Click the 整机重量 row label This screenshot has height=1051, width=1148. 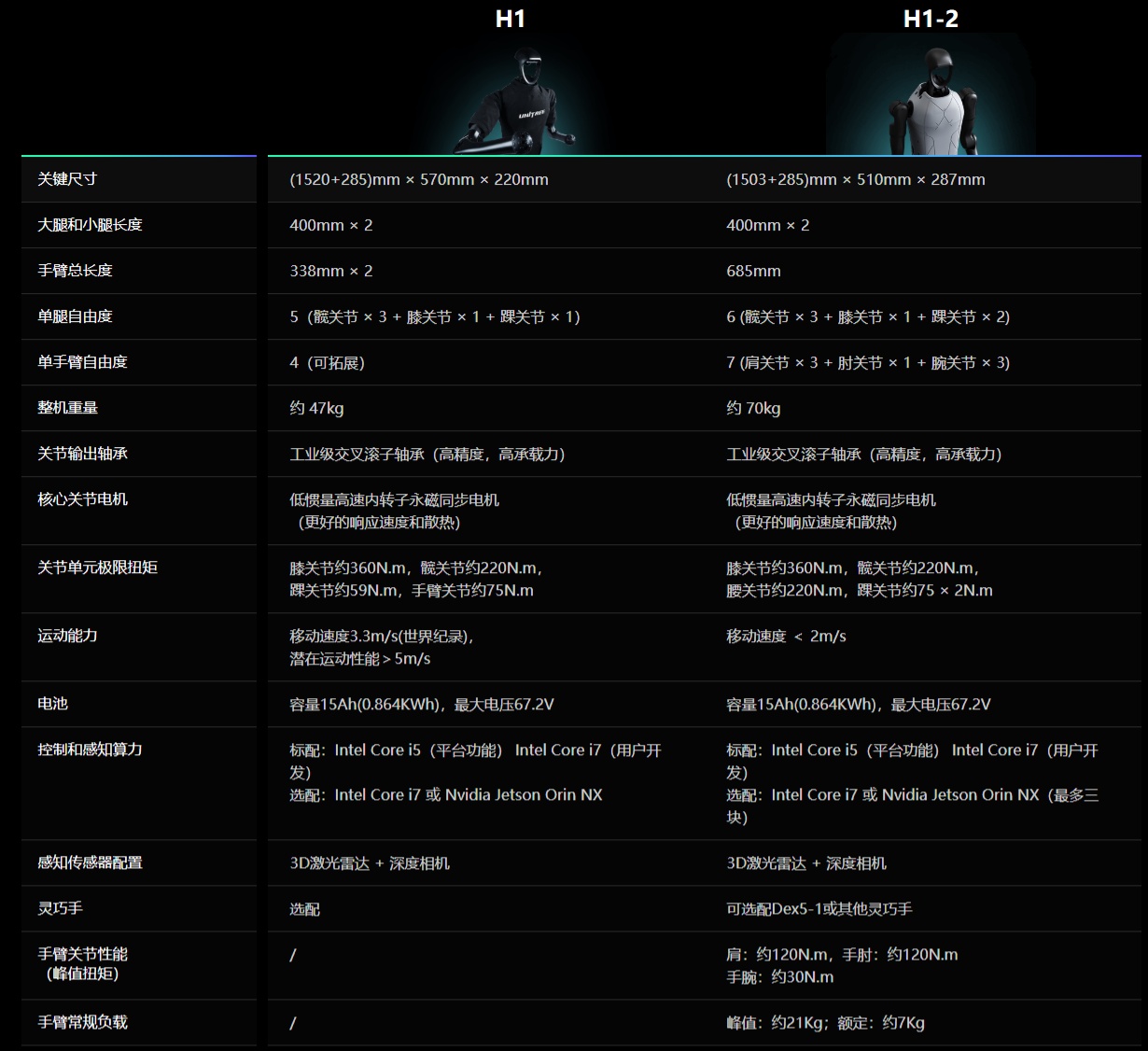(67, 408)
